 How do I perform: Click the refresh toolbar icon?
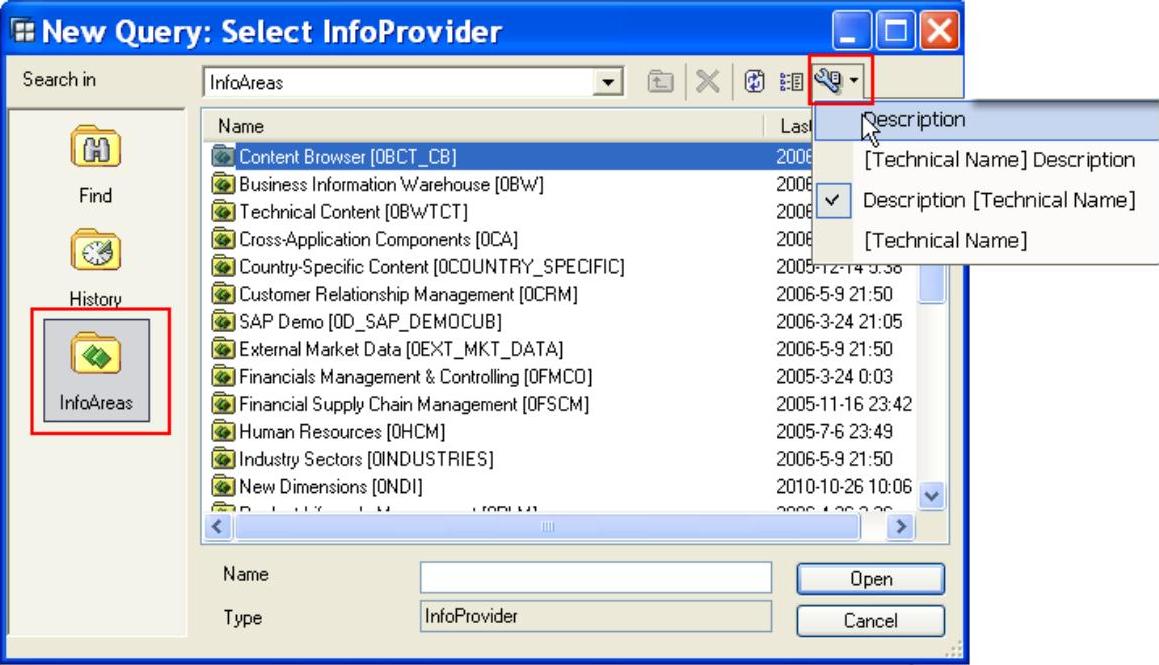click(x=754, y=81)
